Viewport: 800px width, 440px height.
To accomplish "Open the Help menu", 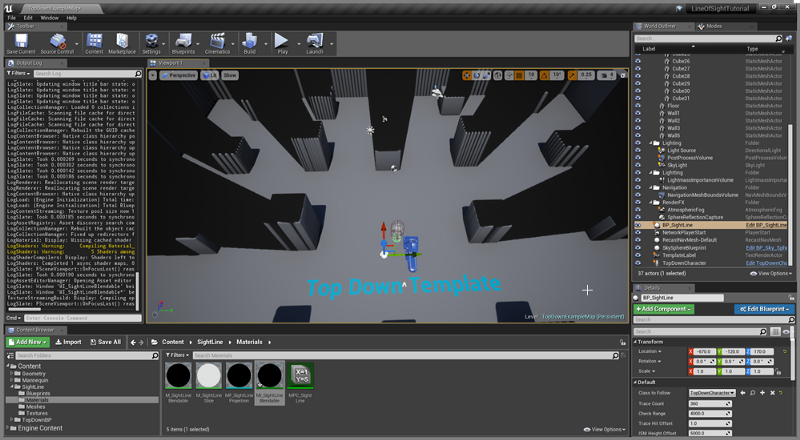I will 71,18.
